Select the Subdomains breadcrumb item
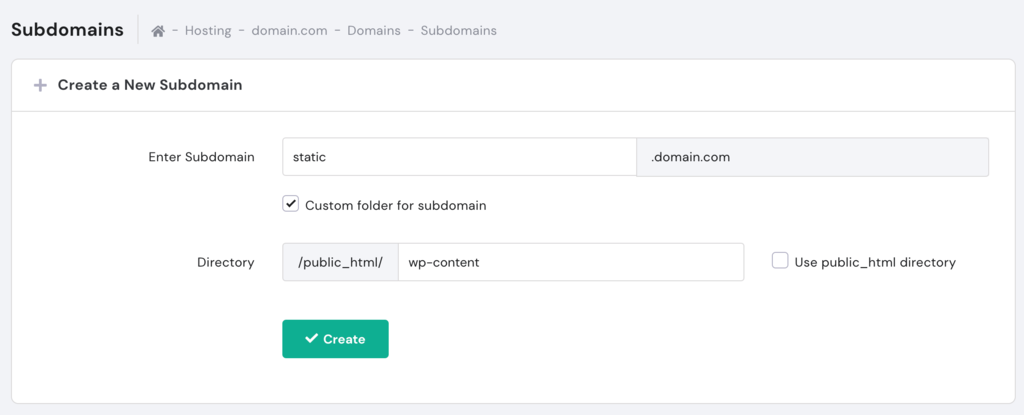Viewport: 1024px width, 415px height. click(458, 31)
